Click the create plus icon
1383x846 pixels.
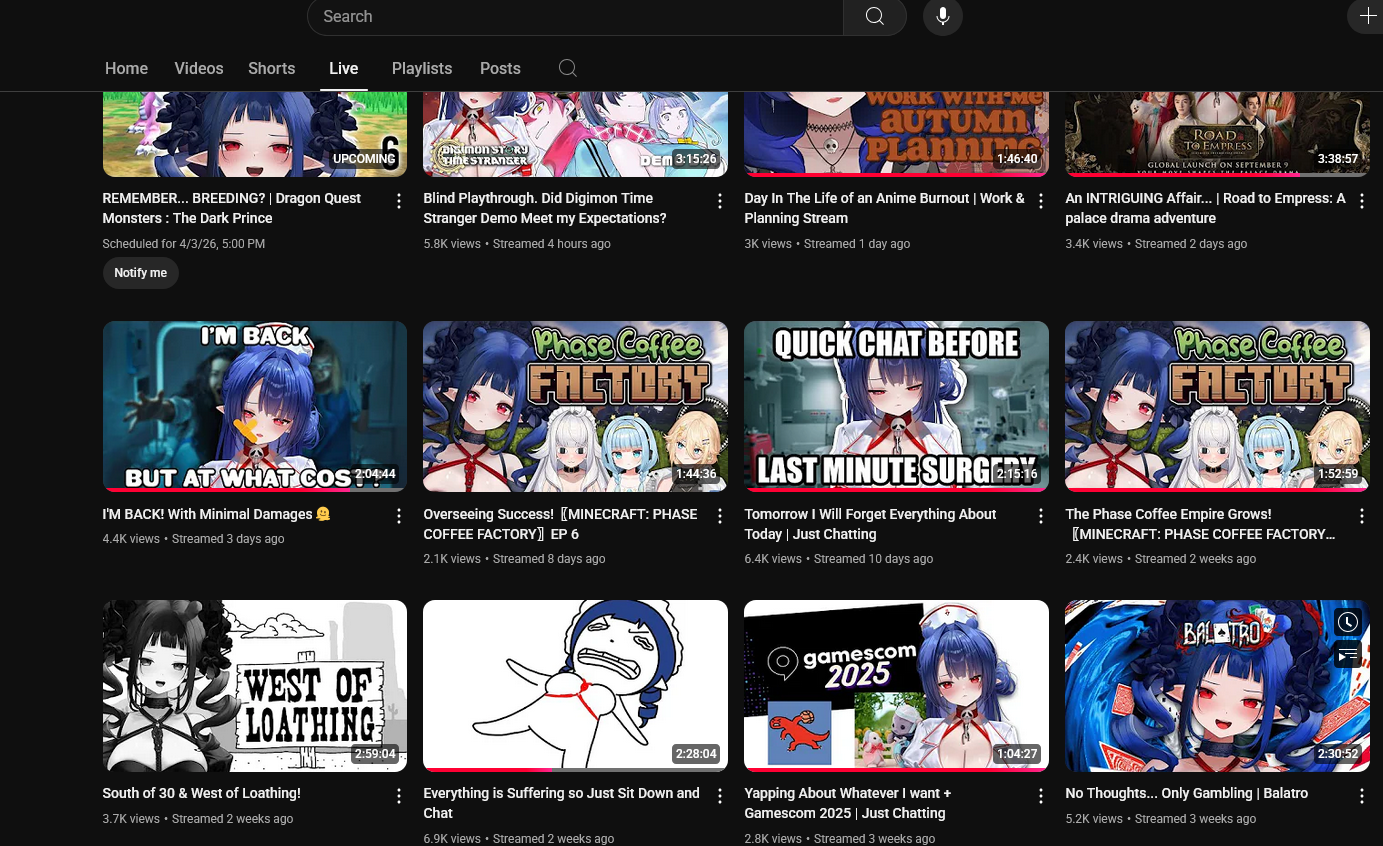[x=1367, y=17]
